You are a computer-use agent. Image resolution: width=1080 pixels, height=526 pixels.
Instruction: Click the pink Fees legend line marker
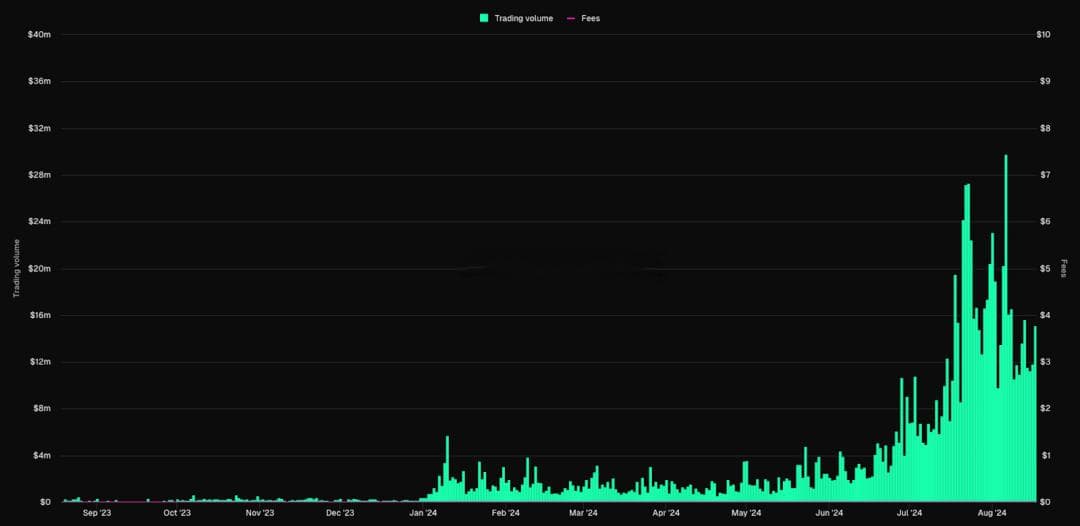570,19
